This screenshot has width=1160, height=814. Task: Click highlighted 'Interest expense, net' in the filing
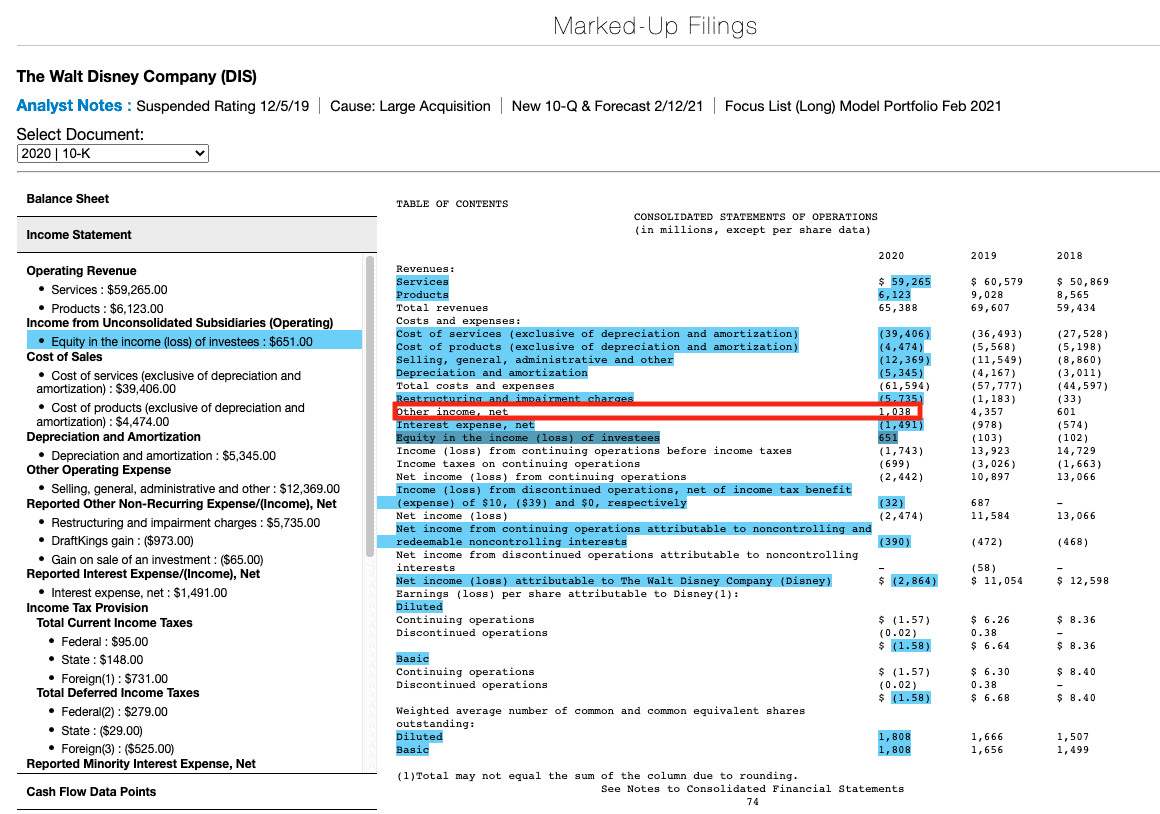465,425
